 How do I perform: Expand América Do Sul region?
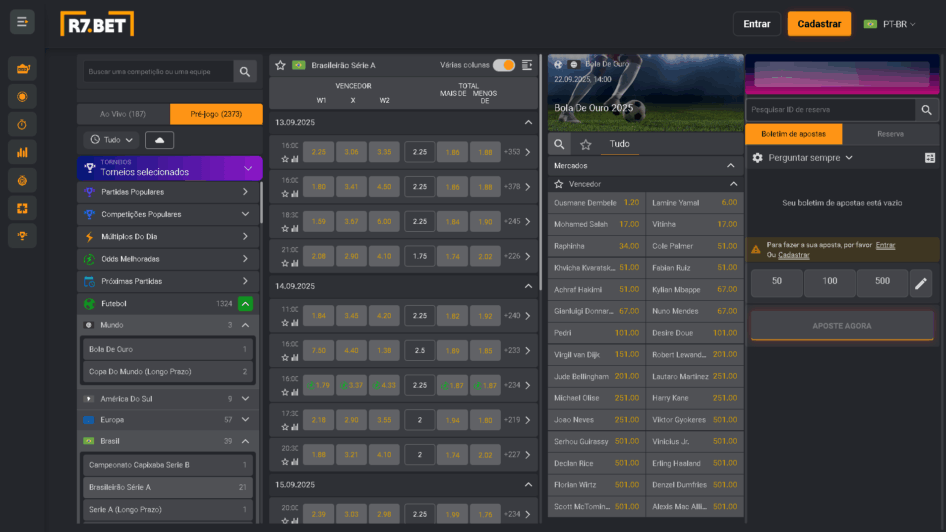click(x=246, y=399)
